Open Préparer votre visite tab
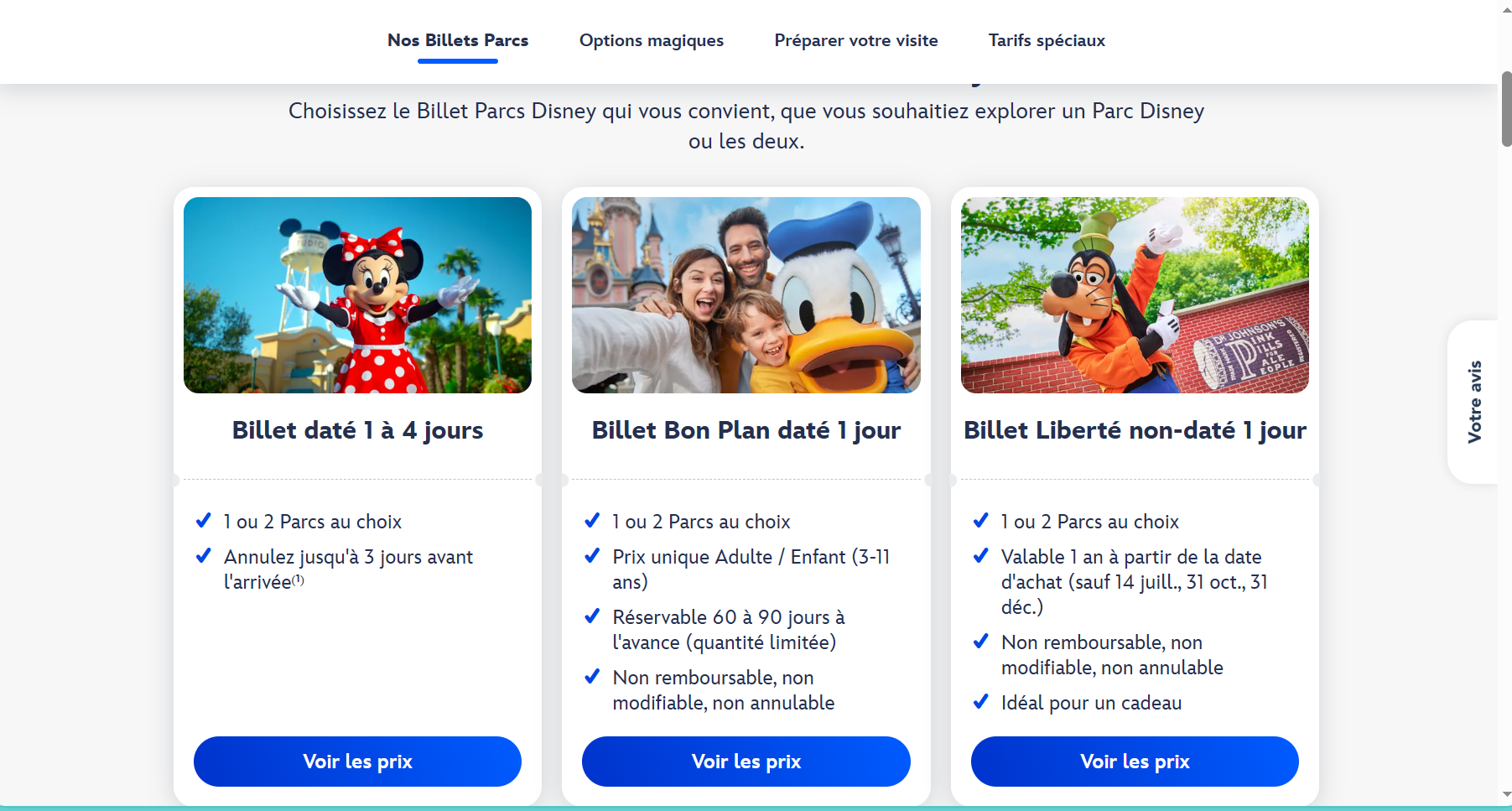This screenshot has width=1512, height=811. pyautogui.click(x=855, y=40)
